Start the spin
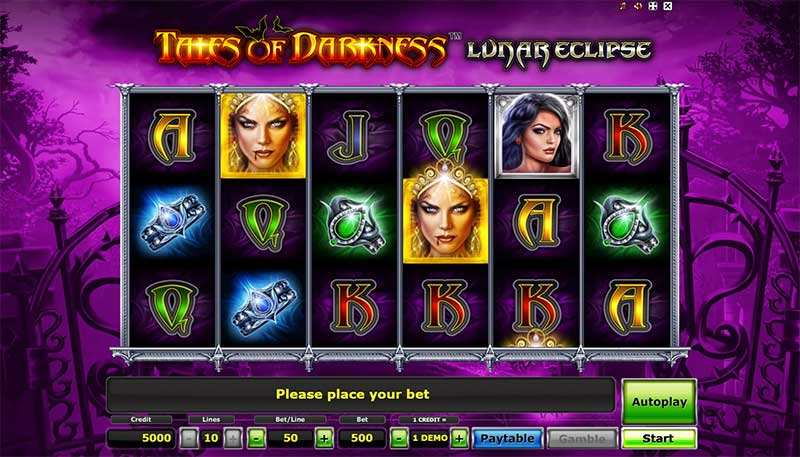 pos(659,438)
